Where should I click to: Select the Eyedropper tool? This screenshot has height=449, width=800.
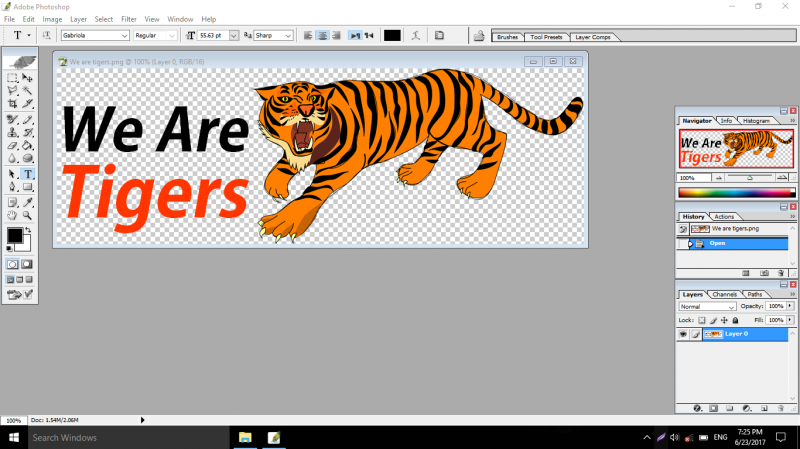[x=28, y=203]
